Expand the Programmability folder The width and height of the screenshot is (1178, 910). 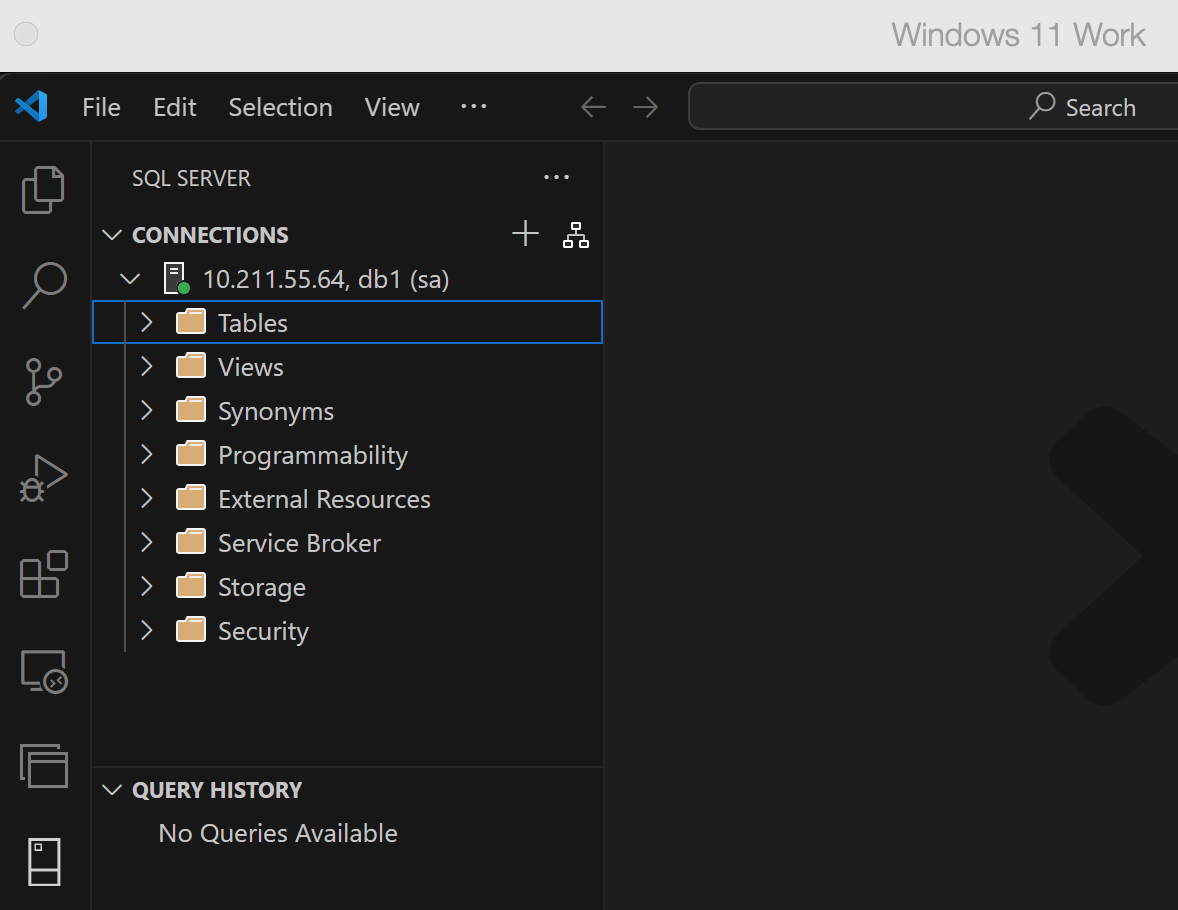pos(147,455)
